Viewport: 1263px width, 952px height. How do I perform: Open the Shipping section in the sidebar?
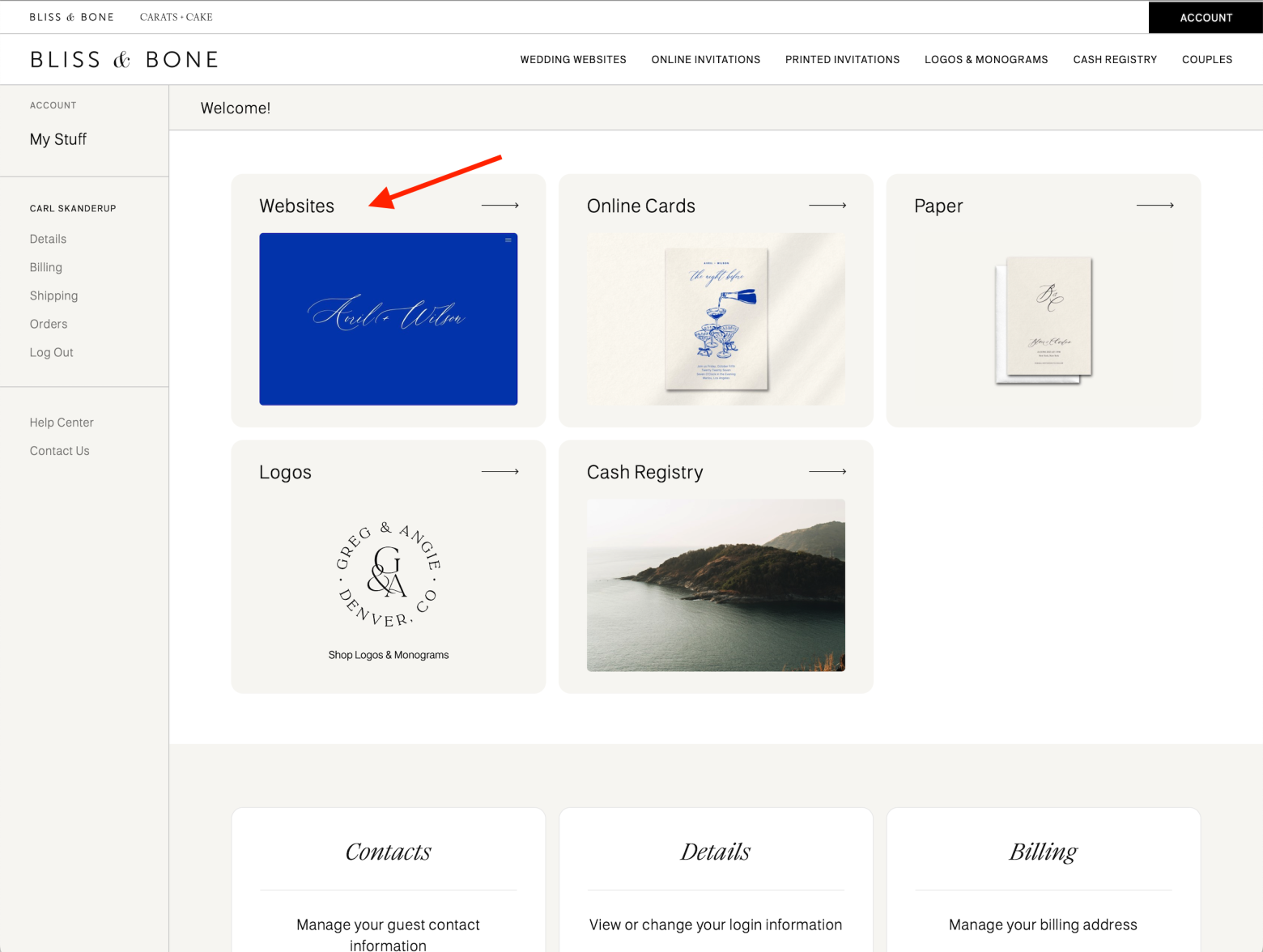point(53,295)
